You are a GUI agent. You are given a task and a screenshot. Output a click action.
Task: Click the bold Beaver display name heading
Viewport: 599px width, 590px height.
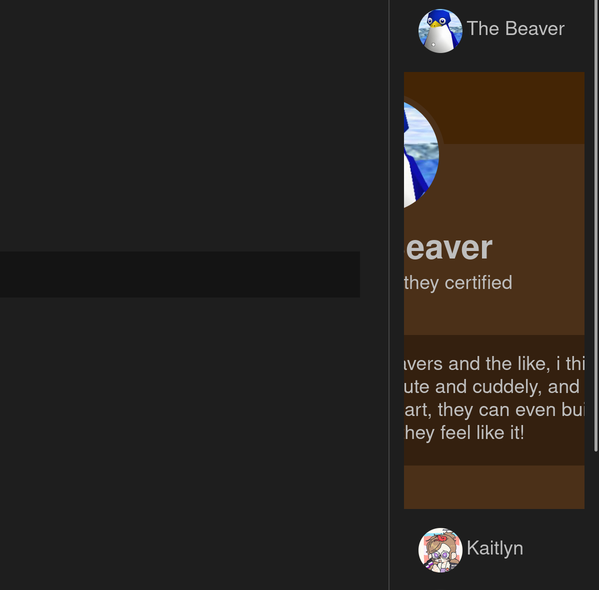(x=448, y=248)
